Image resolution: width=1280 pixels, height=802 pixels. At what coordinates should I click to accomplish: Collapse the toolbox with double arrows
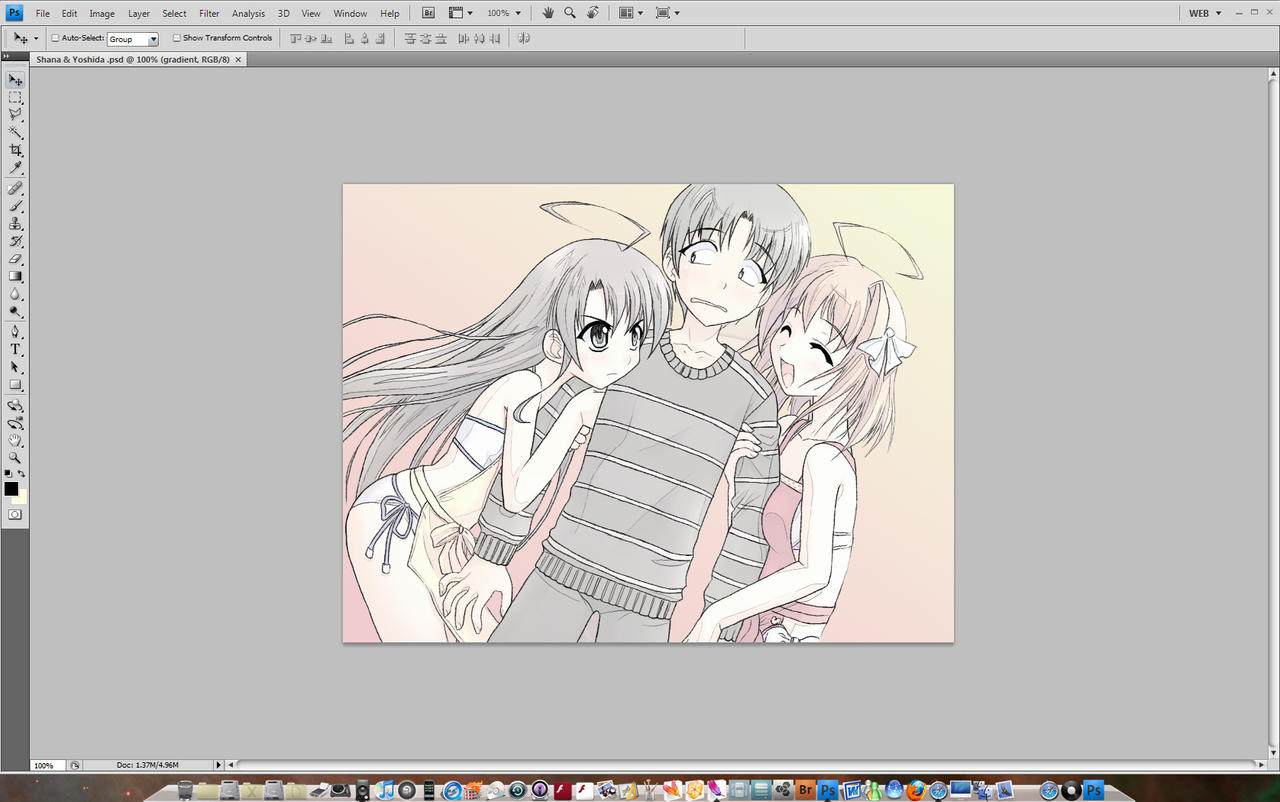click(x=7, y=56)
